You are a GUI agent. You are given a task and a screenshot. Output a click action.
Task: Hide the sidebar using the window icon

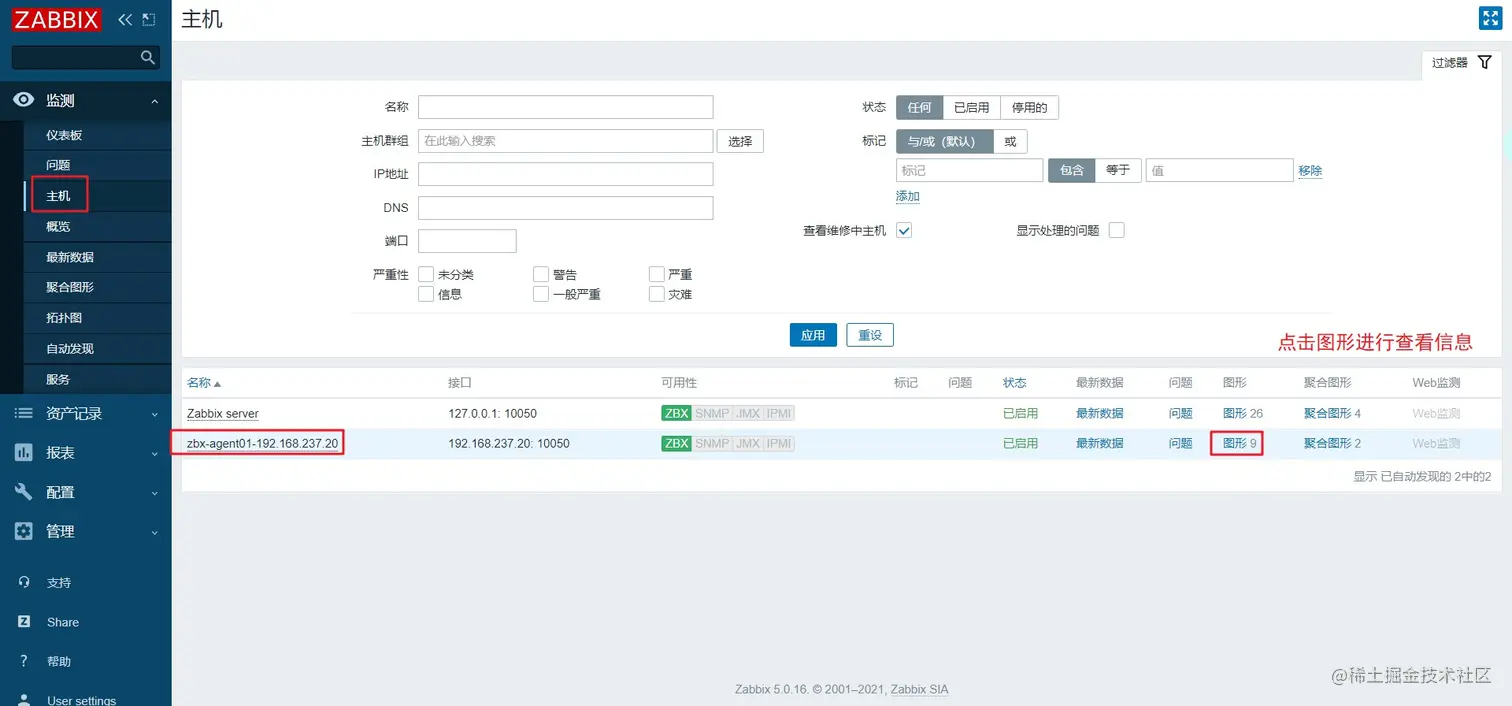pyautogui.click(x=149, y=19)
